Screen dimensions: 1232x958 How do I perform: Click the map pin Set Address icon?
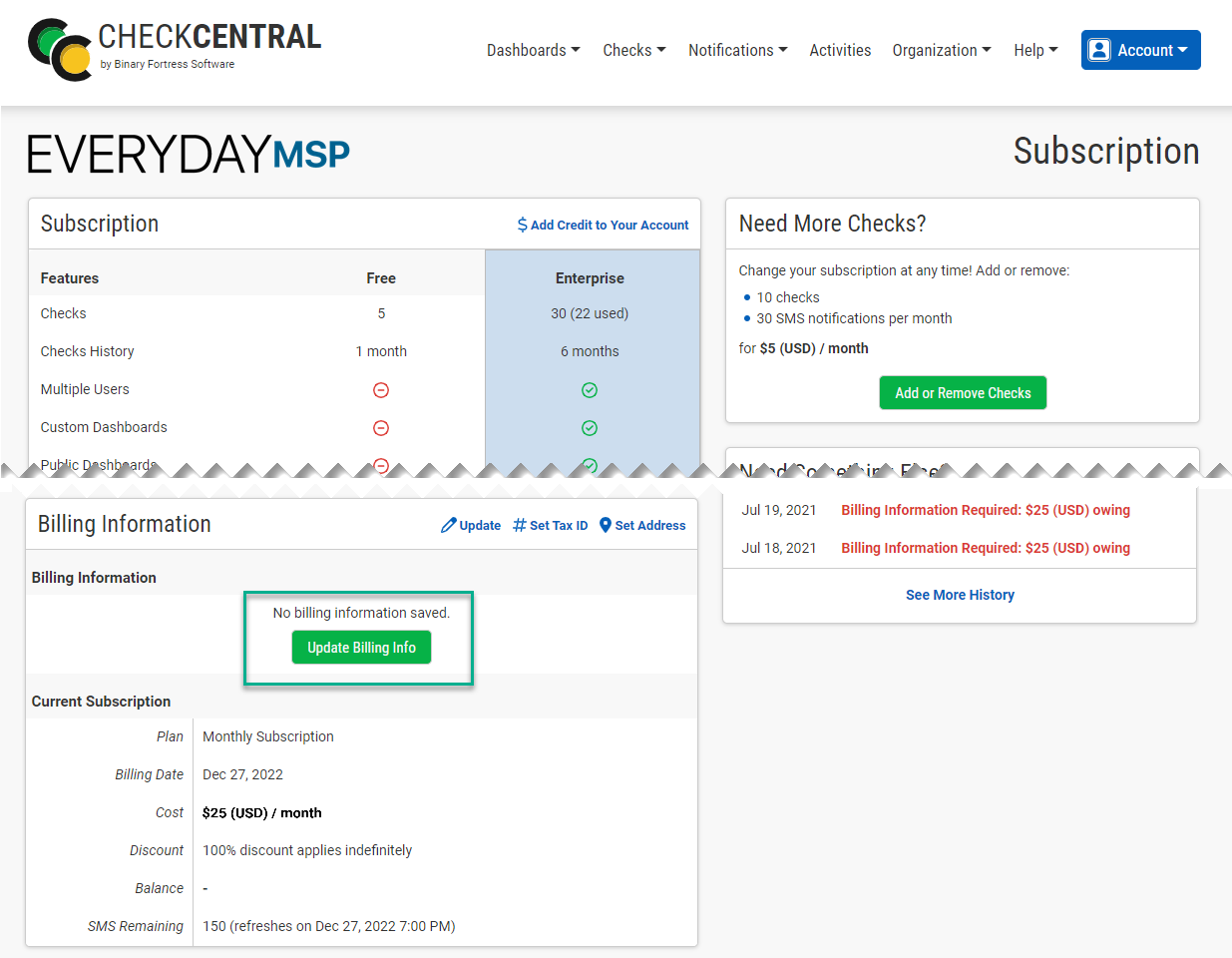605,525
